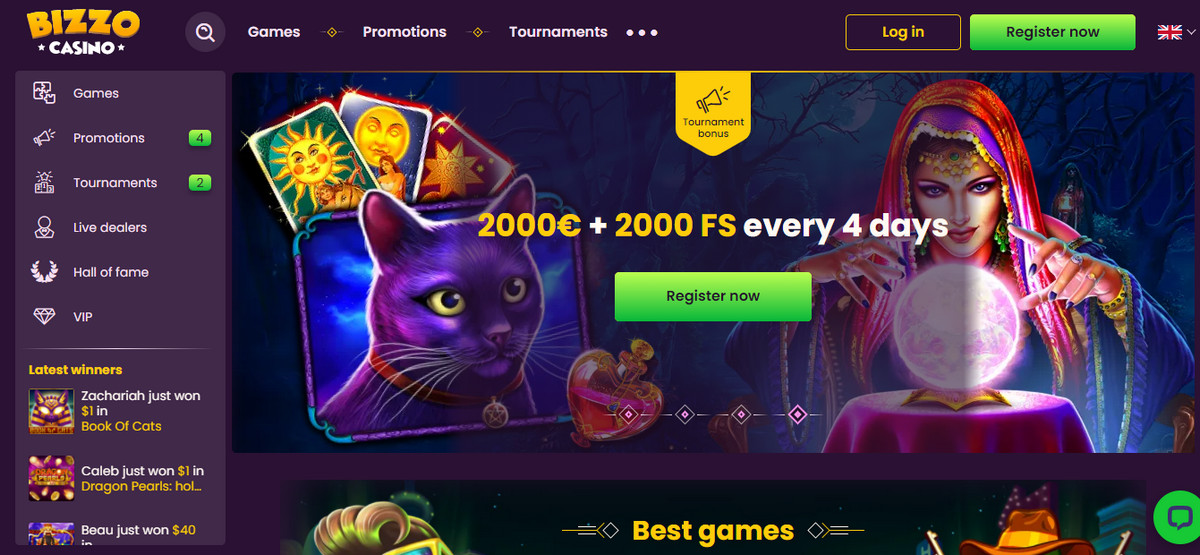
Task: Open the Book Of Cats winner link
Action: [121, 426]
